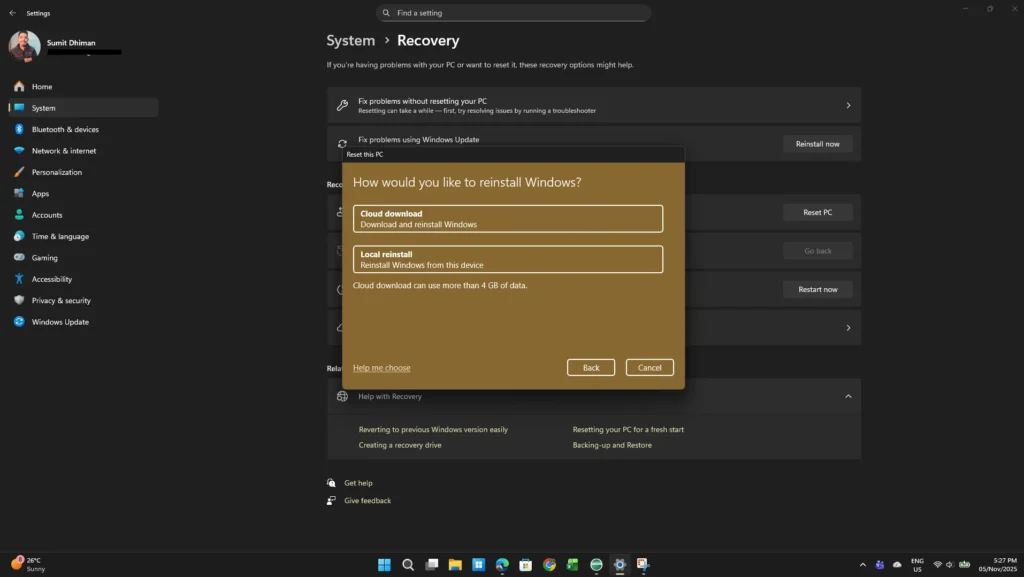Open Resetting your PC for fresh start link
The width and height of the screenshot is (1024, 577).
[x=628, y=429]
